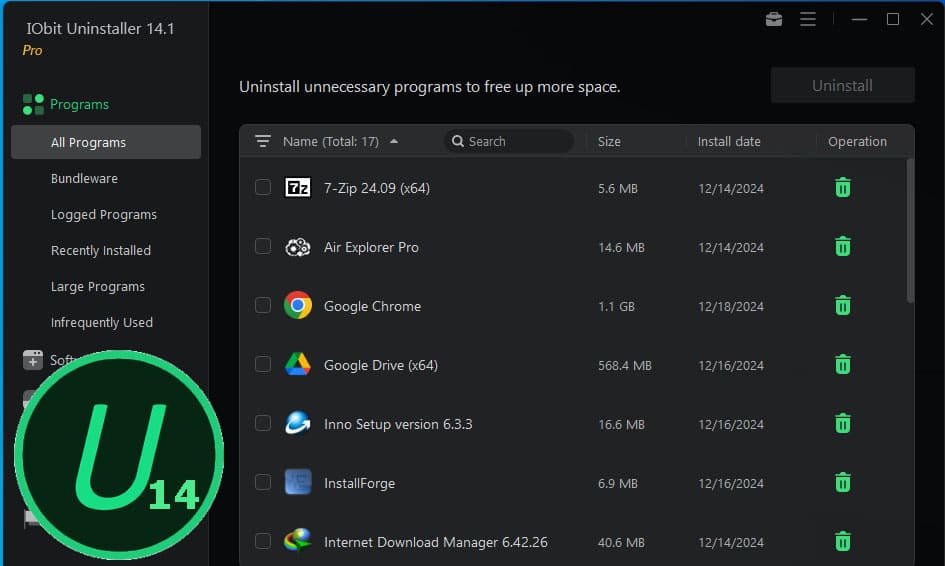Click the Air Explorer Pro program icon

pos(298,247)
